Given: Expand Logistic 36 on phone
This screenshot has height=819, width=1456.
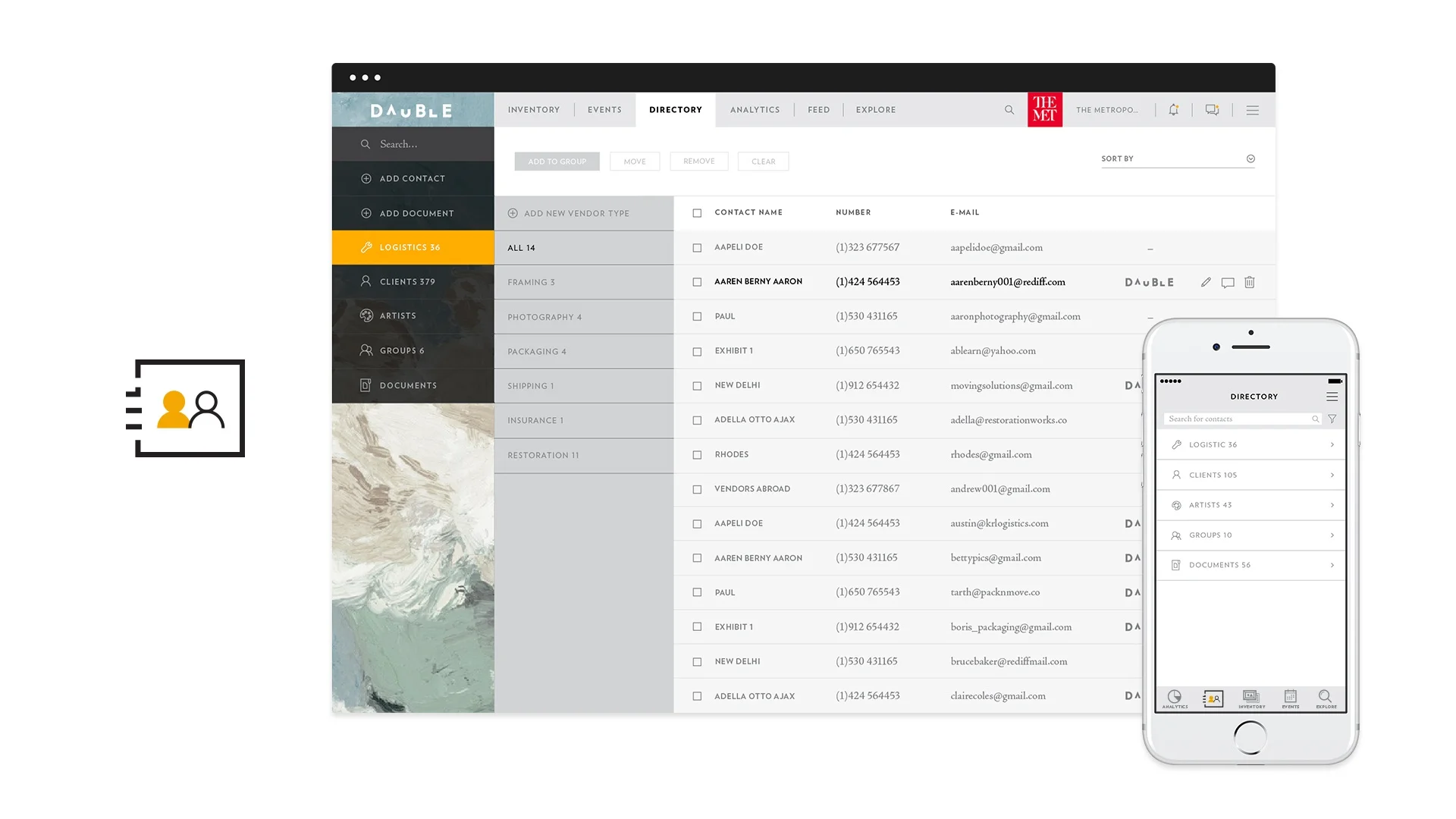Looking at the screenshot, I should [x=1251, y=445].
